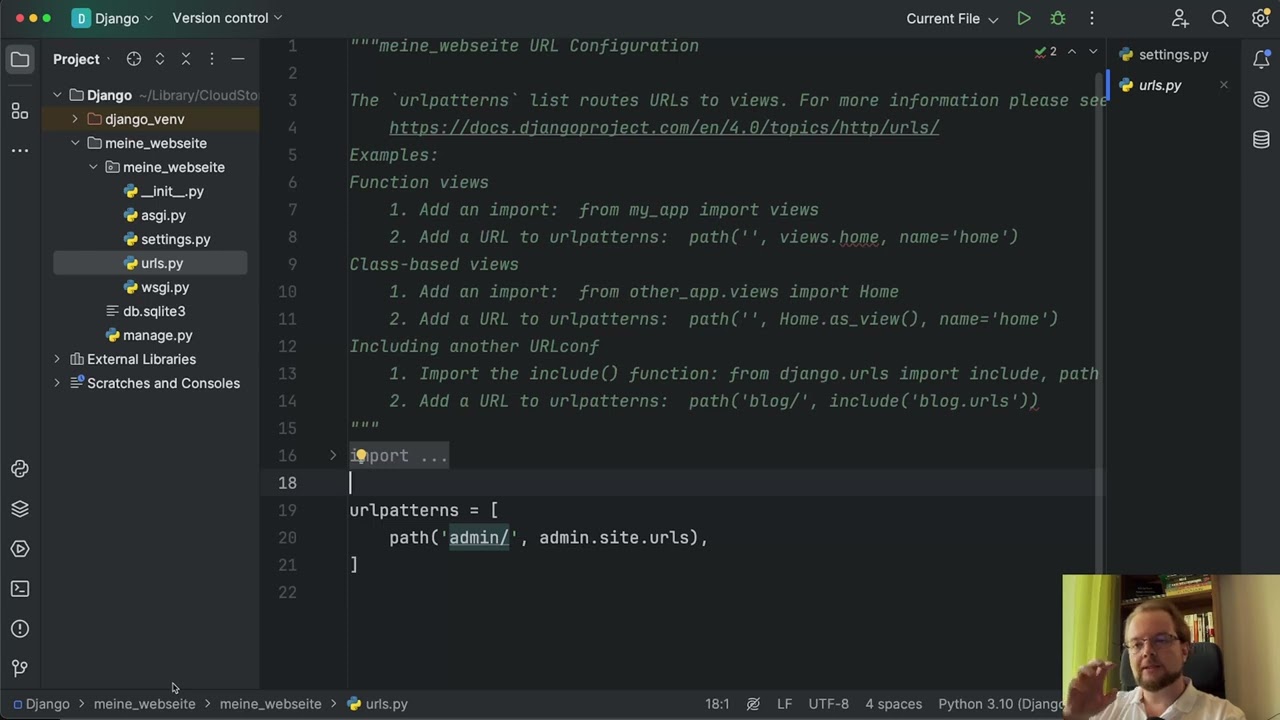Image resolution: width=1280 pixels, height=720 pixels.
Task: Jump to the previous highlighted problem arrow
Action: 1072,52
